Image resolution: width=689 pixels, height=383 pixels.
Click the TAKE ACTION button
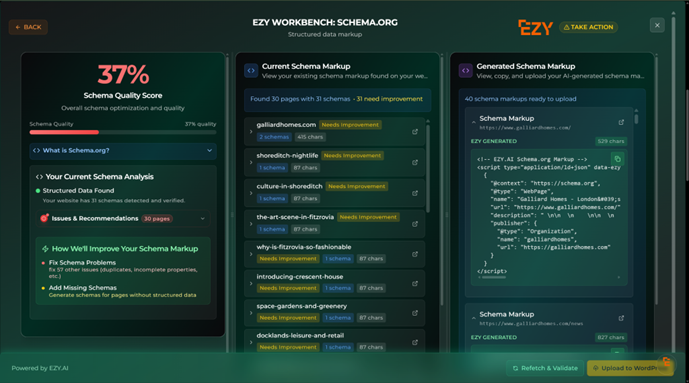point(588,27)
